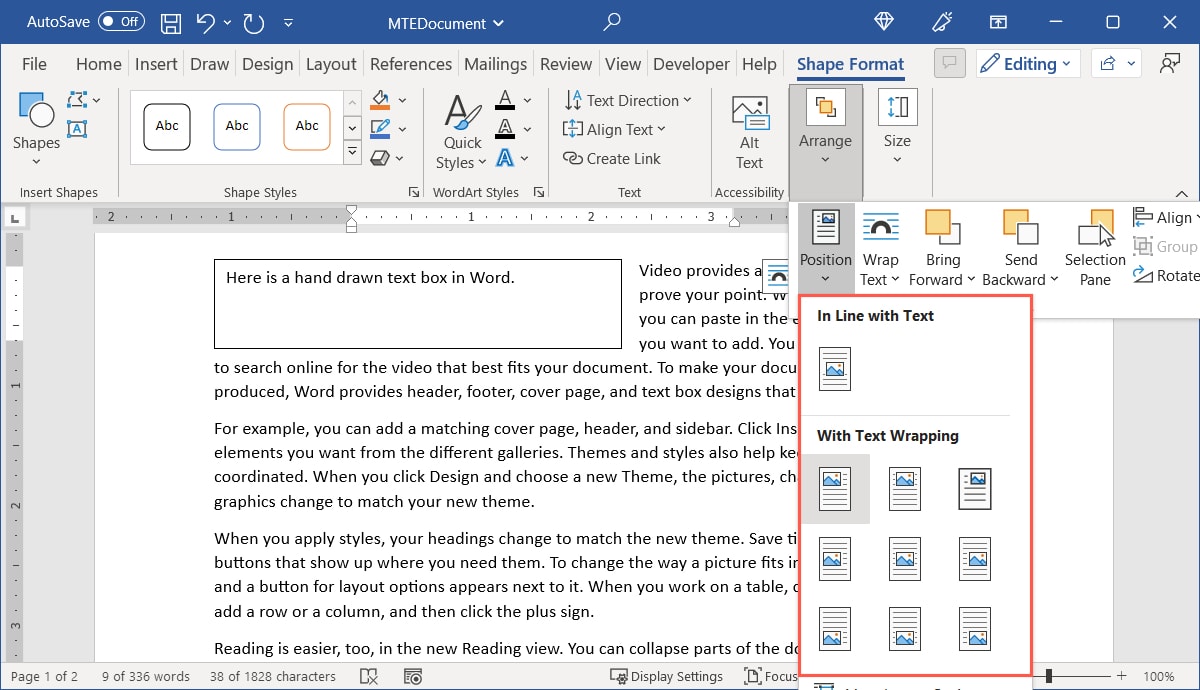Screen dimensions: 1200x690
Task: Open the Selection Pane
Action: coord(1094,243)
